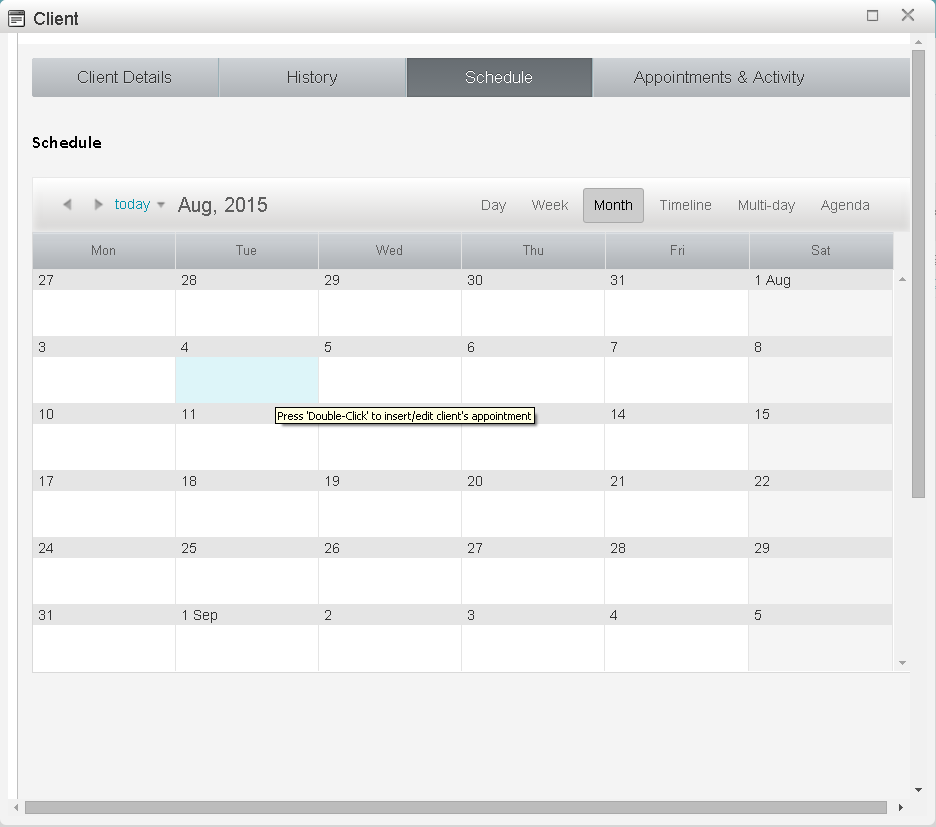Select the August 4 calendar cell
The height and width of the screenshot is (827, 936).
[246, 380]
